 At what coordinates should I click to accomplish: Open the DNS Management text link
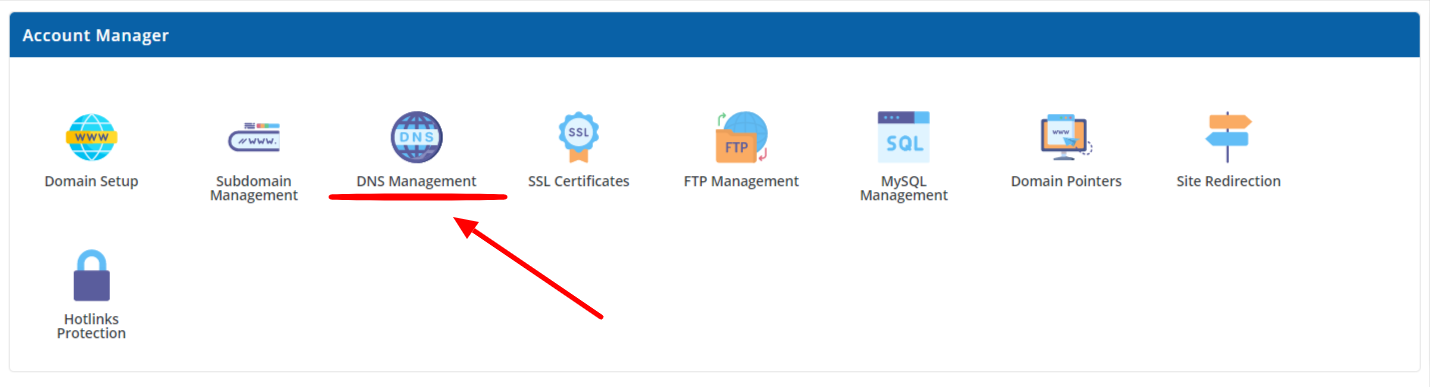[416, 181]
